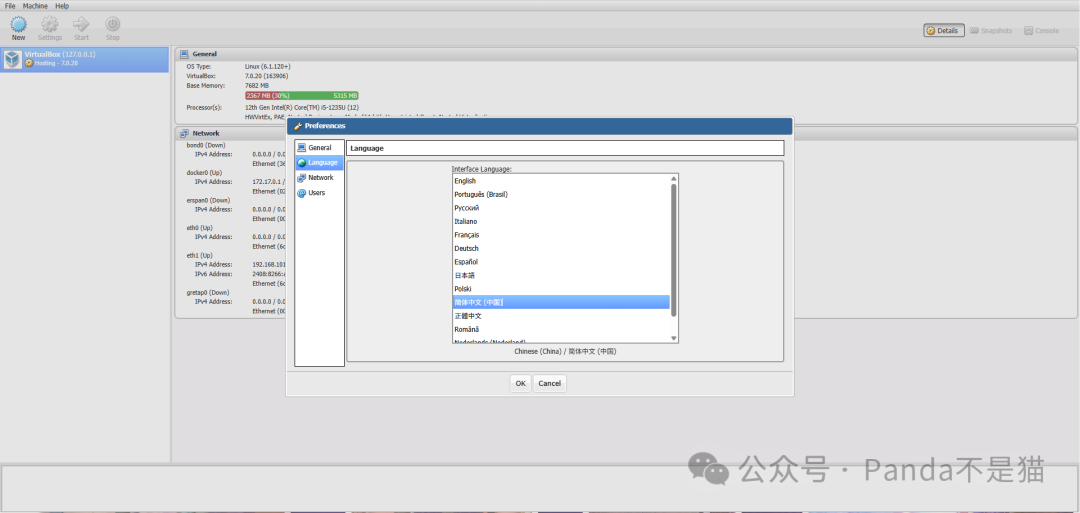
Task: Open the Help menu
Action: coord(62,6)
